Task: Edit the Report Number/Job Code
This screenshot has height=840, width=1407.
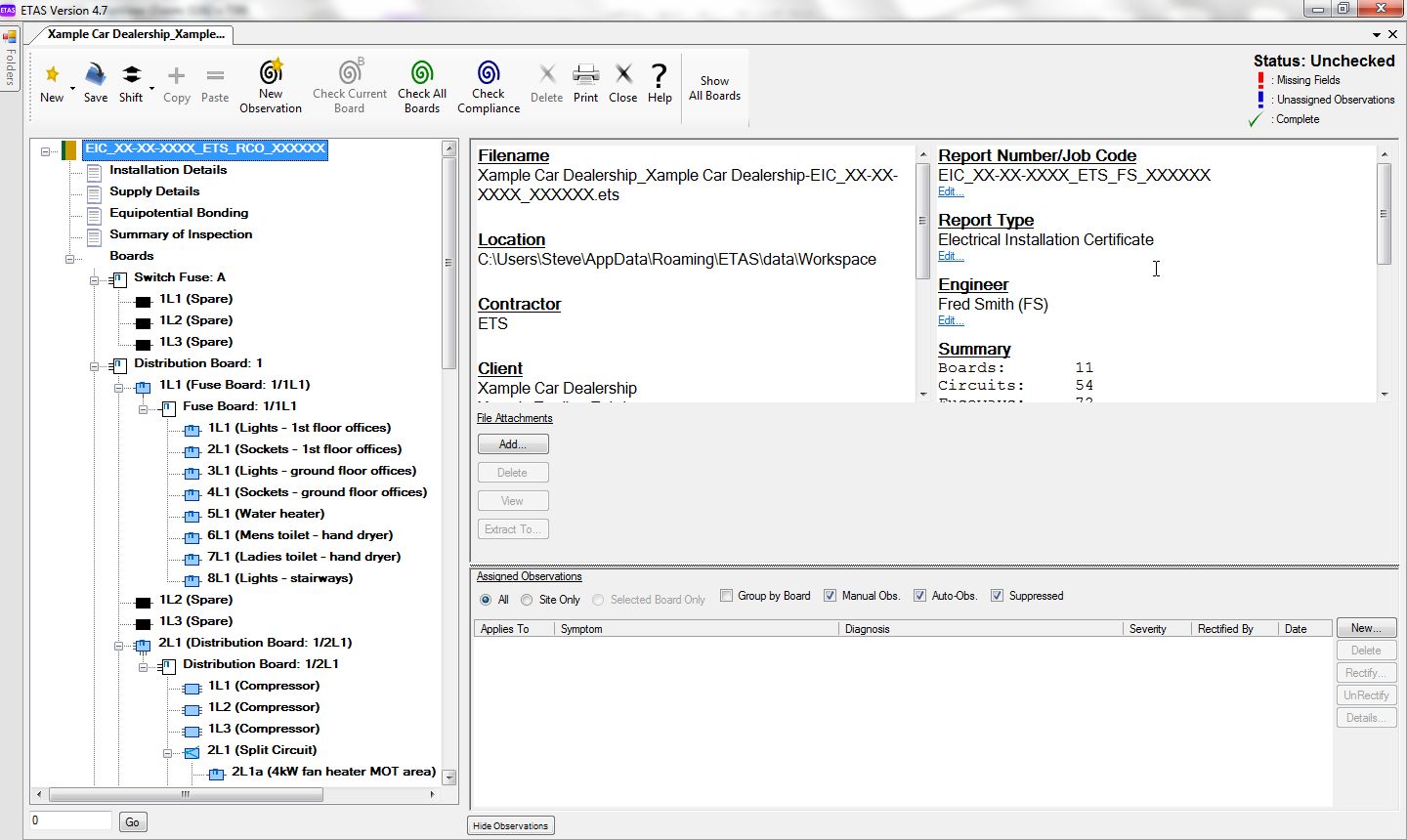Action: coord(951,192)
